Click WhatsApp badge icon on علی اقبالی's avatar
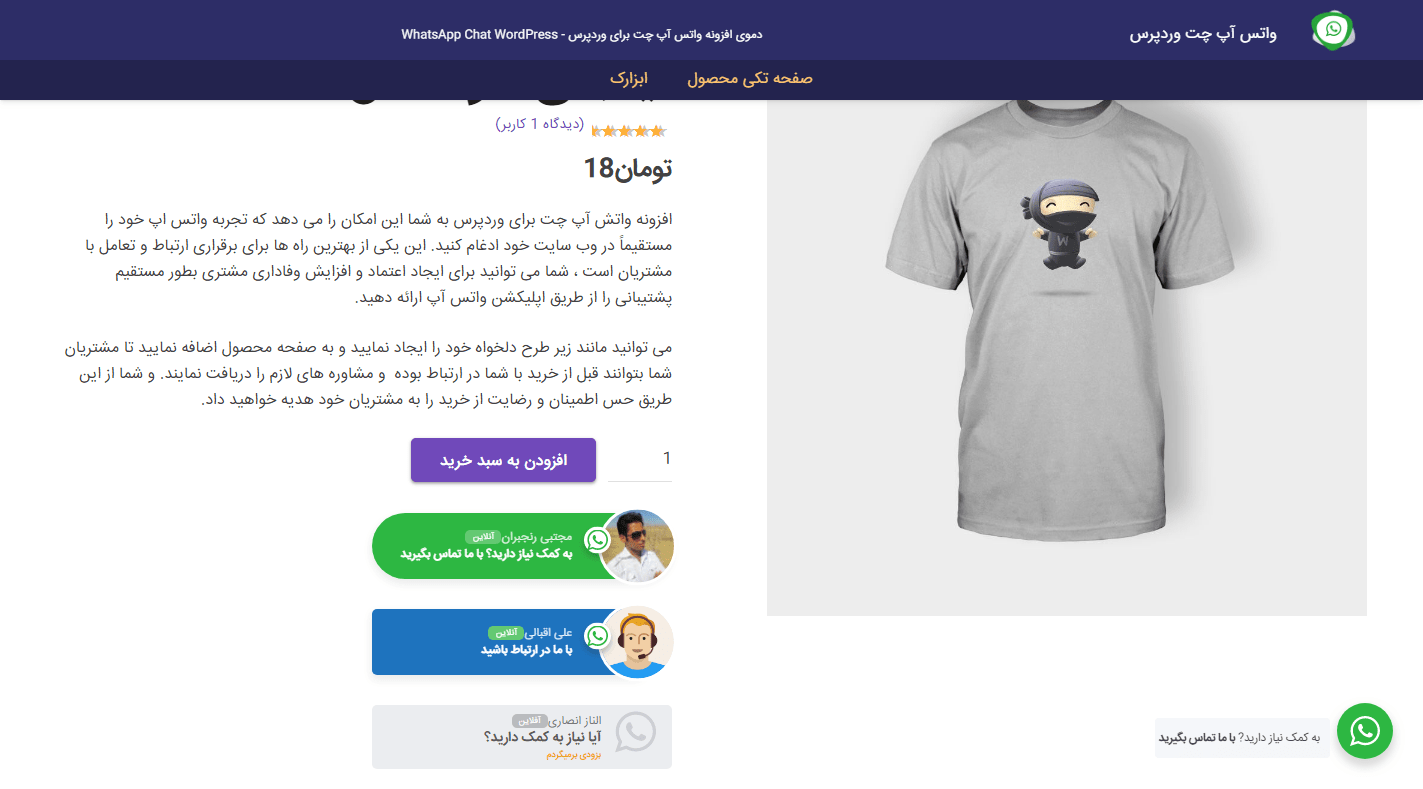The height and width of the screenshot is (789, 1423). pos(597,635)
